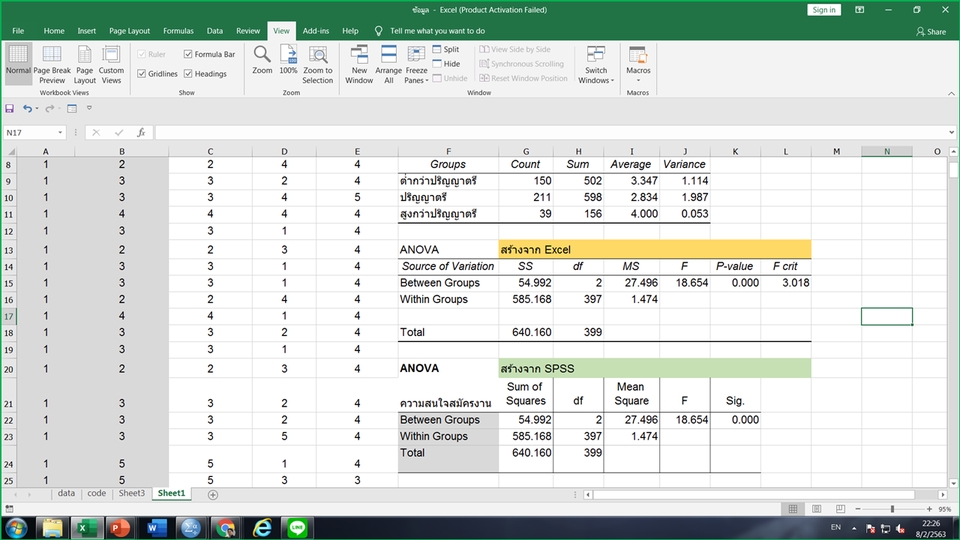Click Zoom to Selection
Image resolution: width=960 pixels, height=540 pixels.
click(x=318, y=64)
